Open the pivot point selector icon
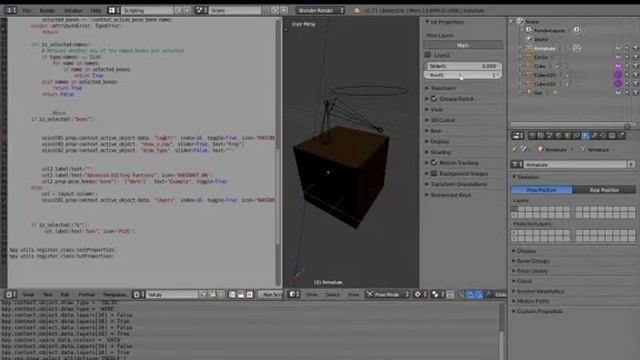Image resolution: width=640 pixels, height=360 pixels. [x=437, y=294]
